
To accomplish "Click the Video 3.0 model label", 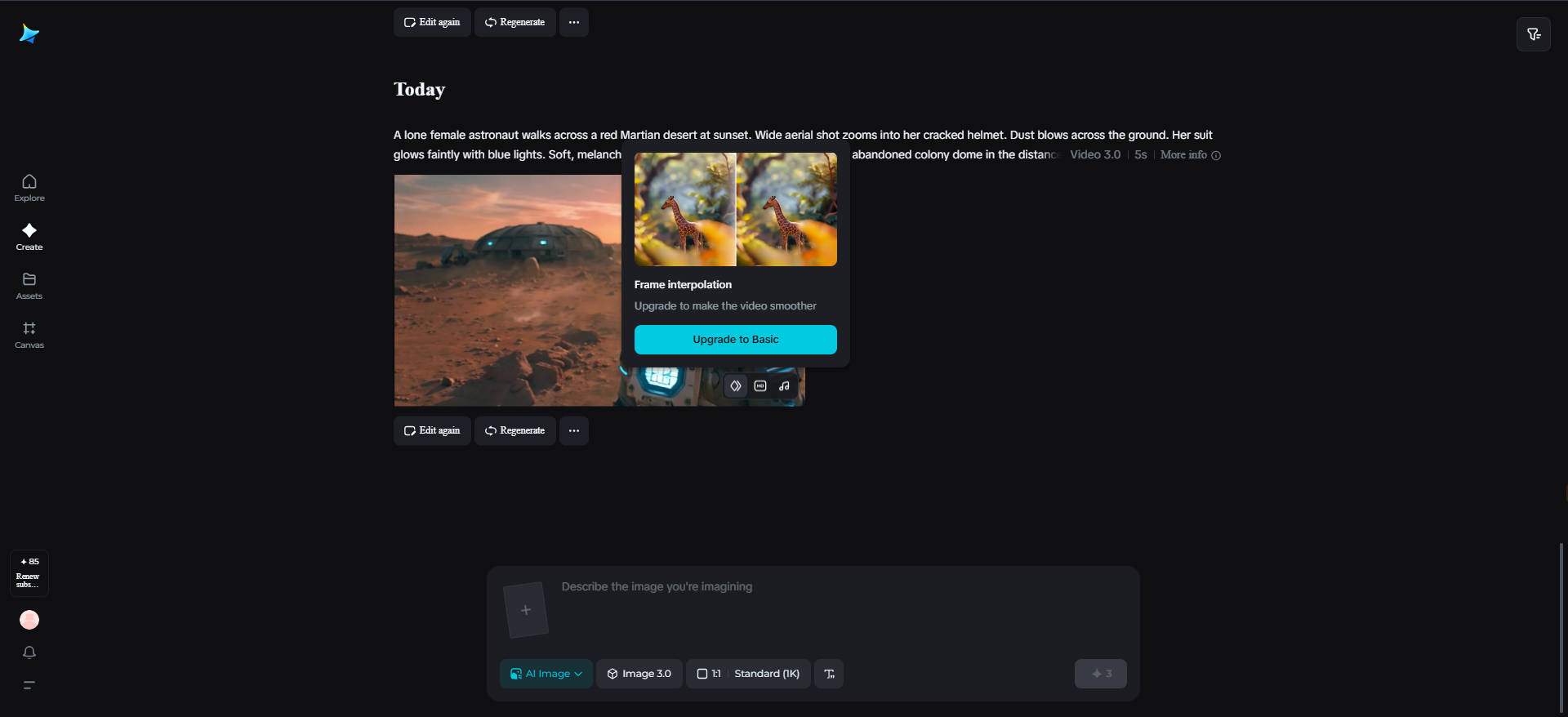I will tap(1095, 154).
